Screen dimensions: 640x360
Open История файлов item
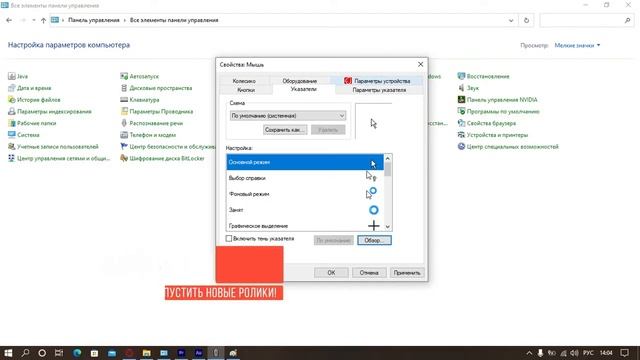tap(34, 100)
